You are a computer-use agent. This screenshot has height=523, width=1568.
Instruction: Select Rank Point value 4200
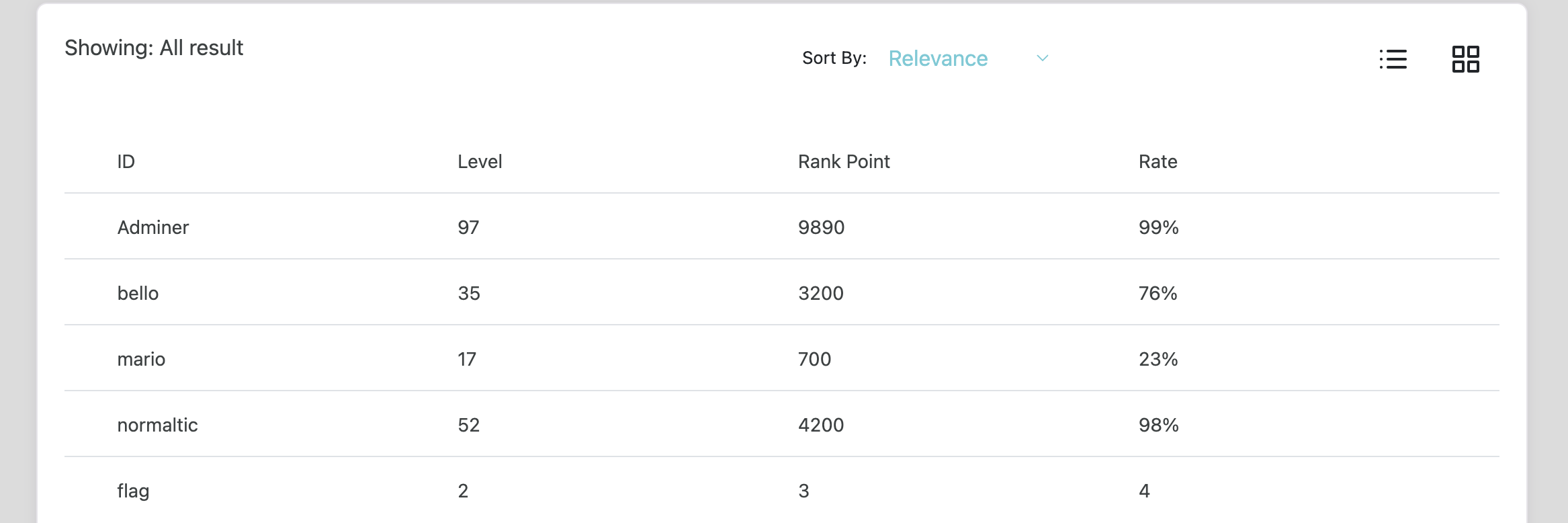821,425
